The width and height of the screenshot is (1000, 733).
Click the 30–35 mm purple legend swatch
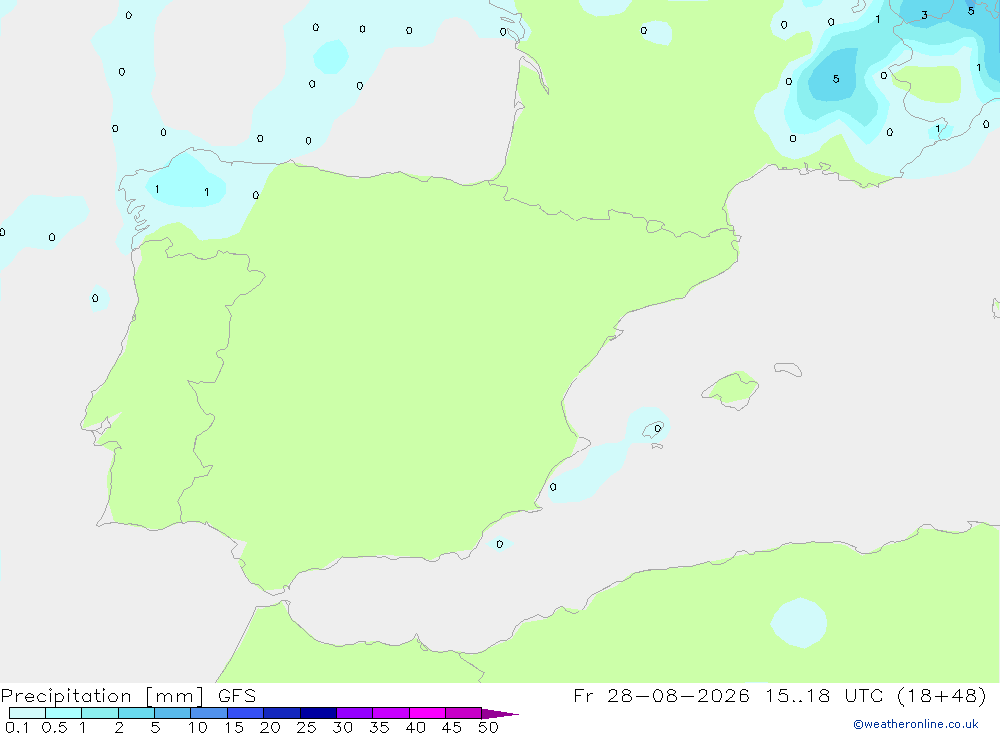point(355,713)
